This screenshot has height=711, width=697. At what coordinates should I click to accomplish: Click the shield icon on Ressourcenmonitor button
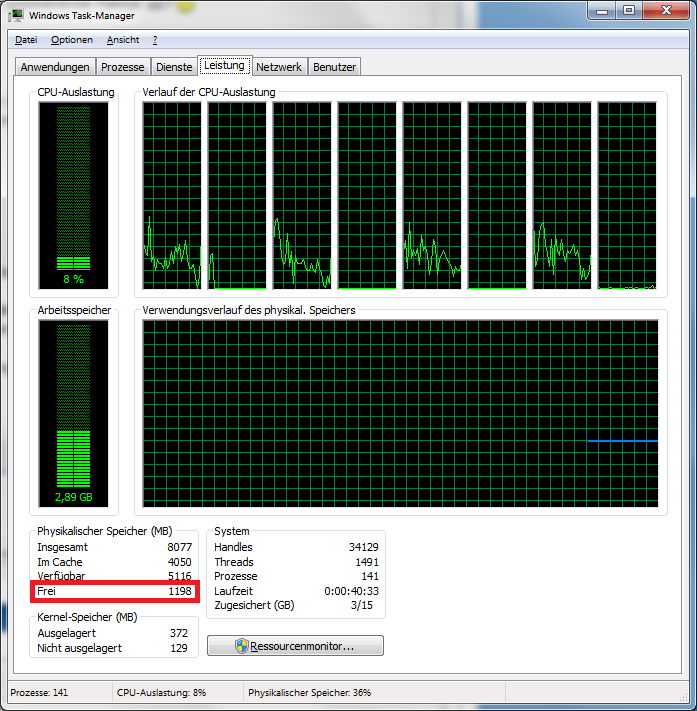tap(242, 646)
